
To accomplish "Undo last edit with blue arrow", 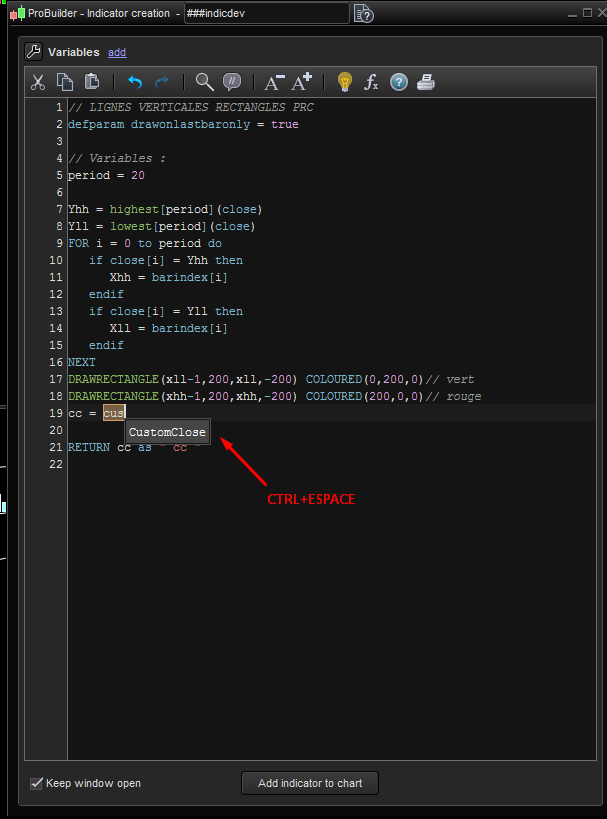I will pyautogui.click(x=135, y=82).
